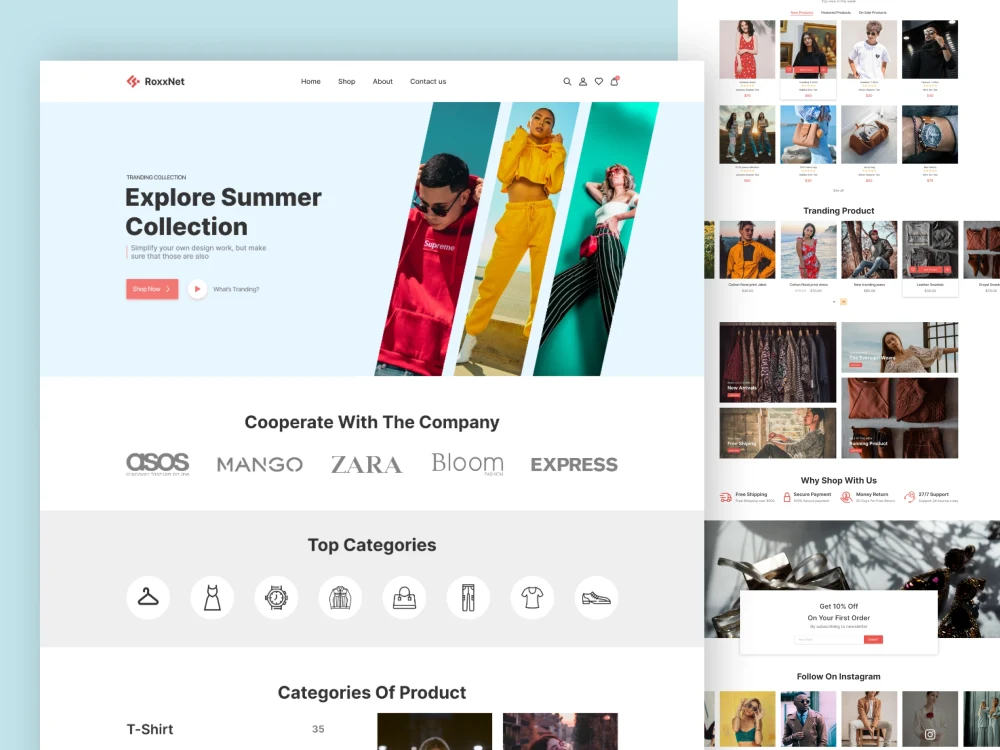This screenshot has height=750, width=1000.
Task: Click the What's Tranding? link
Action: [x=236, y=290]
